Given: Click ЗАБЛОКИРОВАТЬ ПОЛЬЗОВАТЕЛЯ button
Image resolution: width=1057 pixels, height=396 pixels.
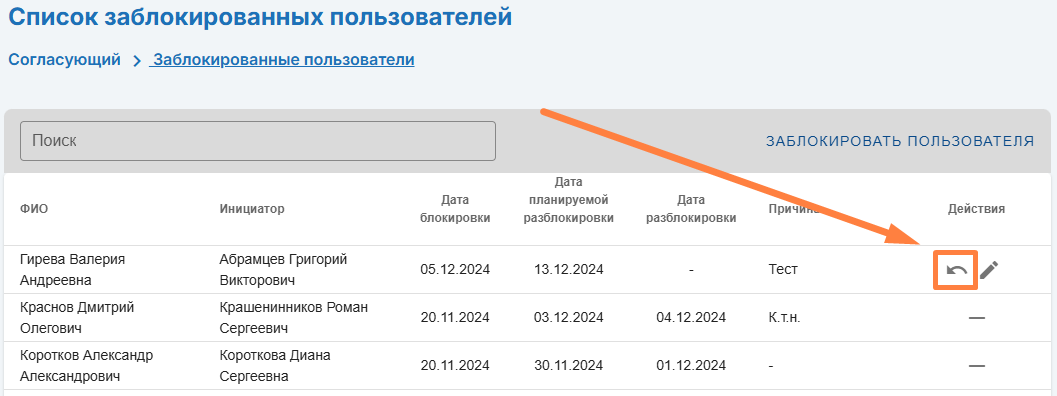Looking at the screenshot, I should (900, 141).
